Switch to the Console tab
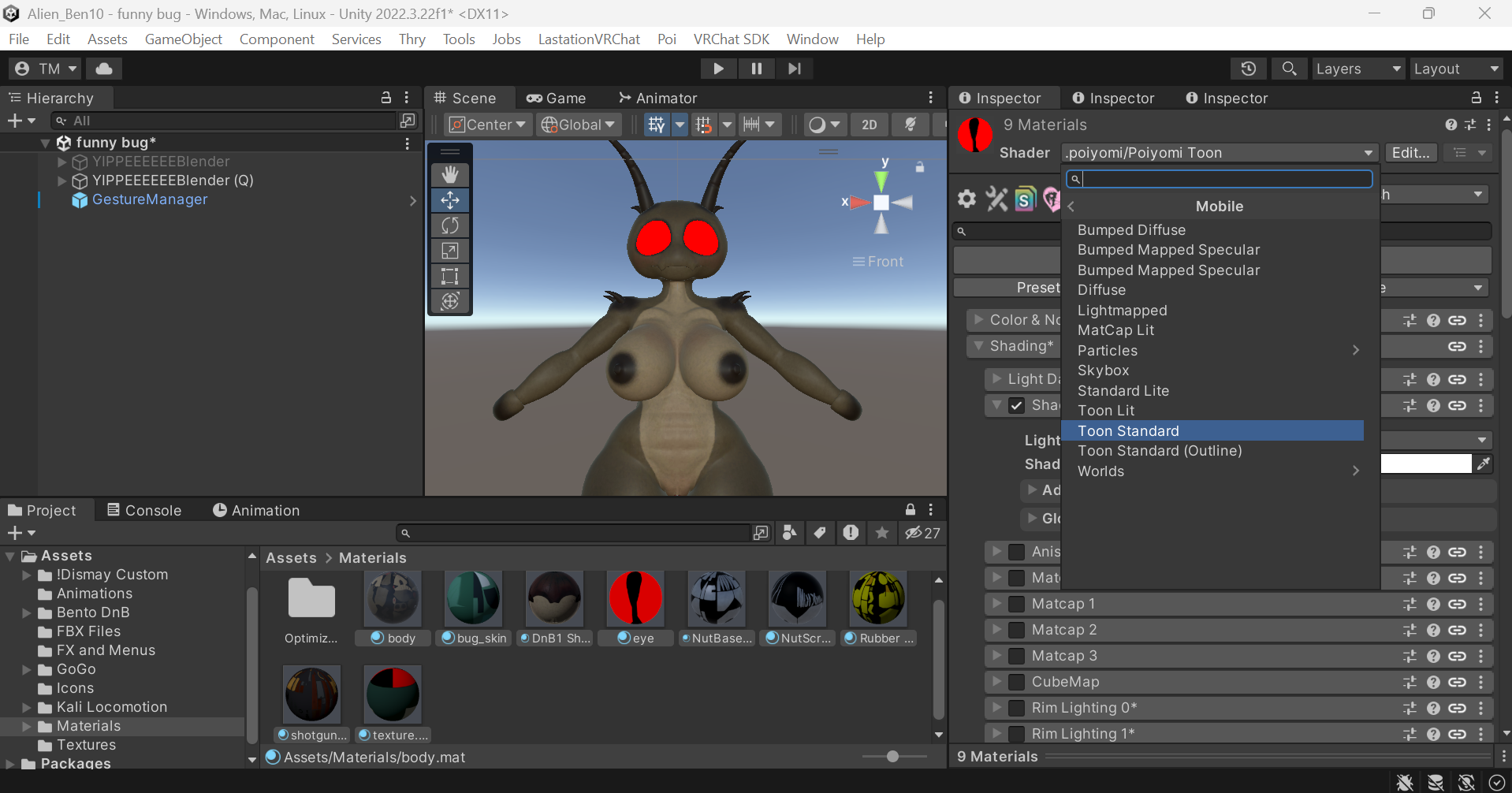This screenshot has height=793, width=1512. pos(144,511)
